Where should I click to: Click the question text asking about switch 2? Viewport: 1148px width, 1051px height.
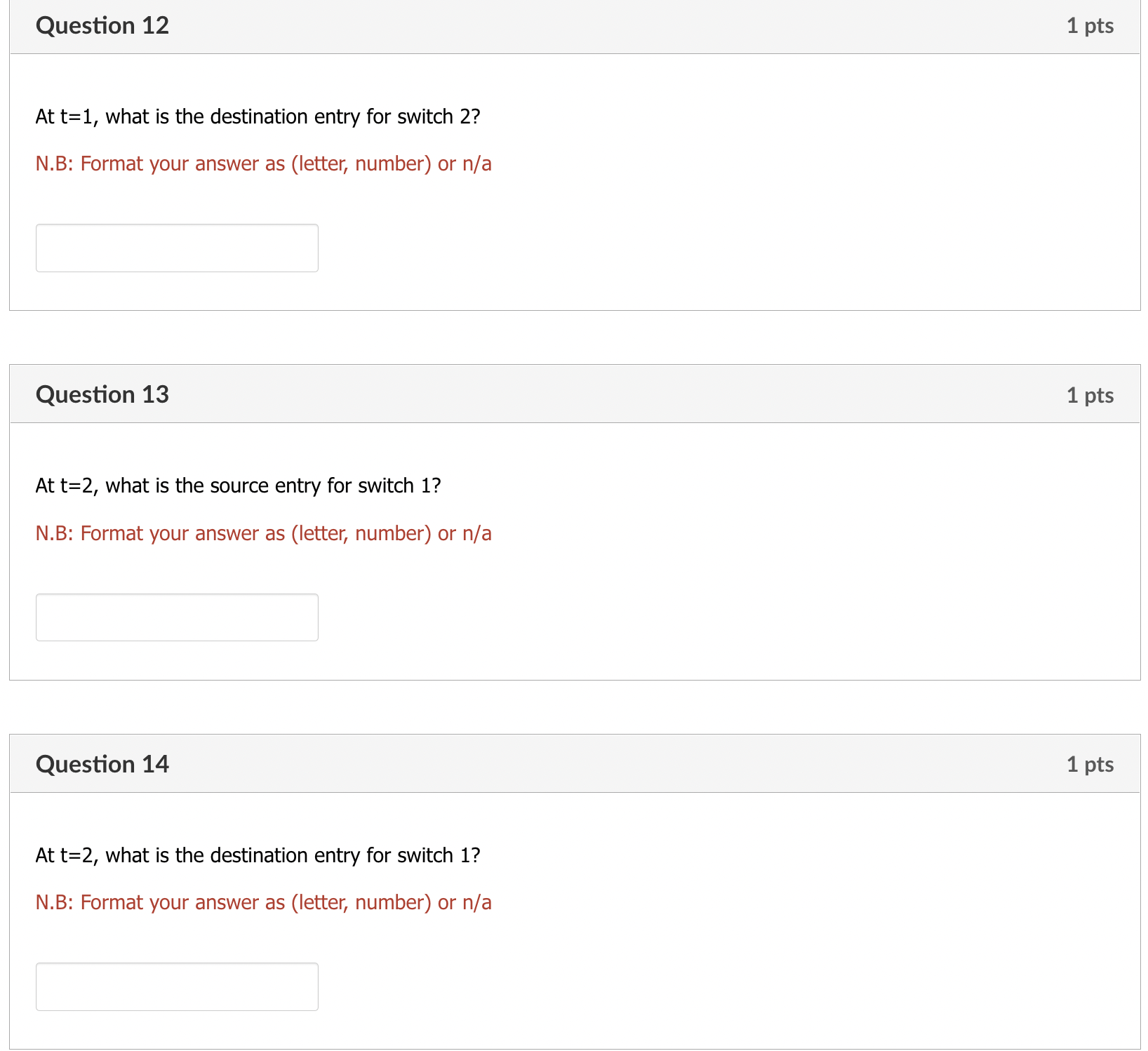[258, 116]
